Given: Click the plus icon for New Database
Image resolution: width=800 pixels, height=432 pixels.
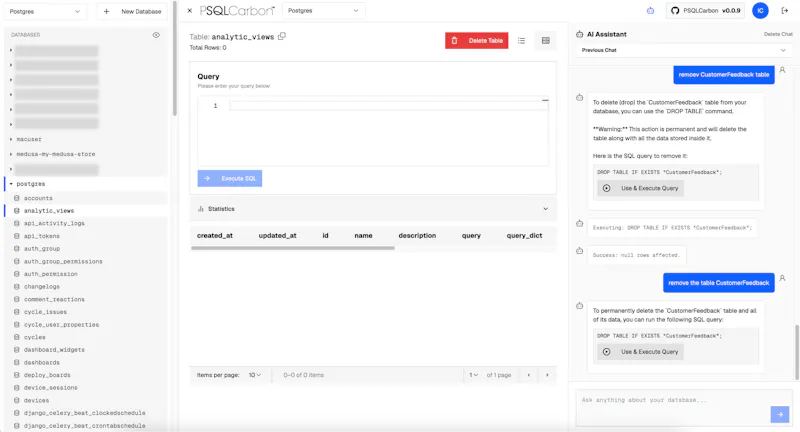Looking at the screenshot, I should click(106, 11).
